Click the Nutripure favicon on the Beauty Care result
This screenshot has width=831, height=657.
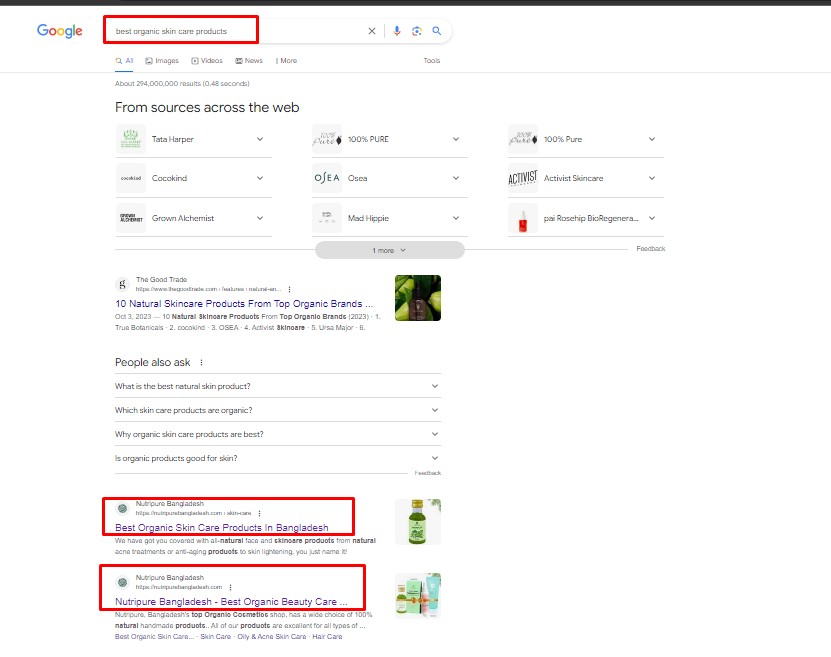122,582
